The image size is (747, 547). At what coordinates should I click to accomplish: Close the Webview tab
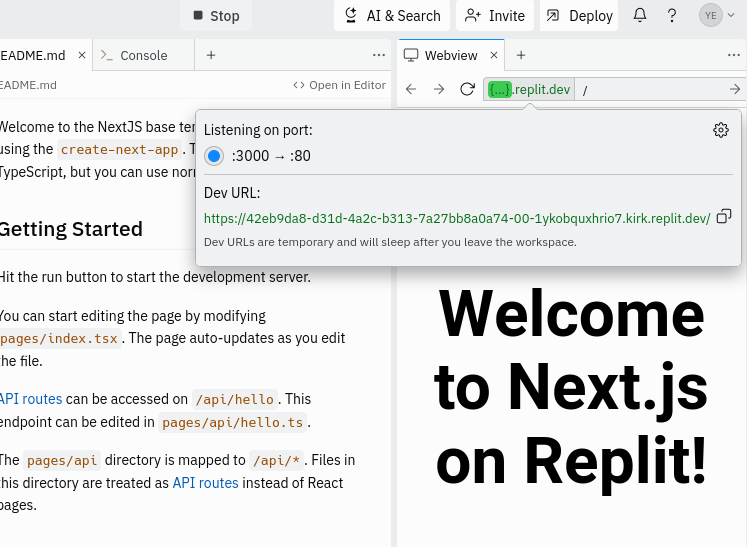tap(494, 55)
